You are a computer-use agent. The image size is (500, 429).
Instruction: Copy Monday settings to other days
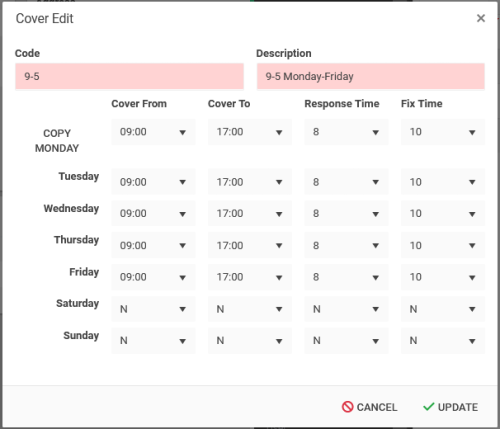[x=57, y=140]
